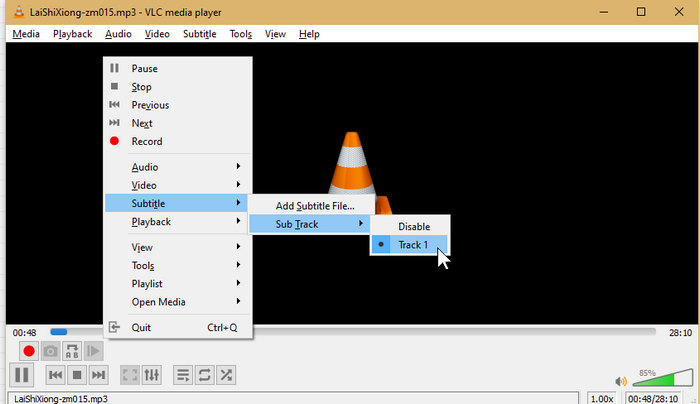Select Track 1 subtitle radio option
This screenshot has width=700, height=404.
(x=409, y=245)
